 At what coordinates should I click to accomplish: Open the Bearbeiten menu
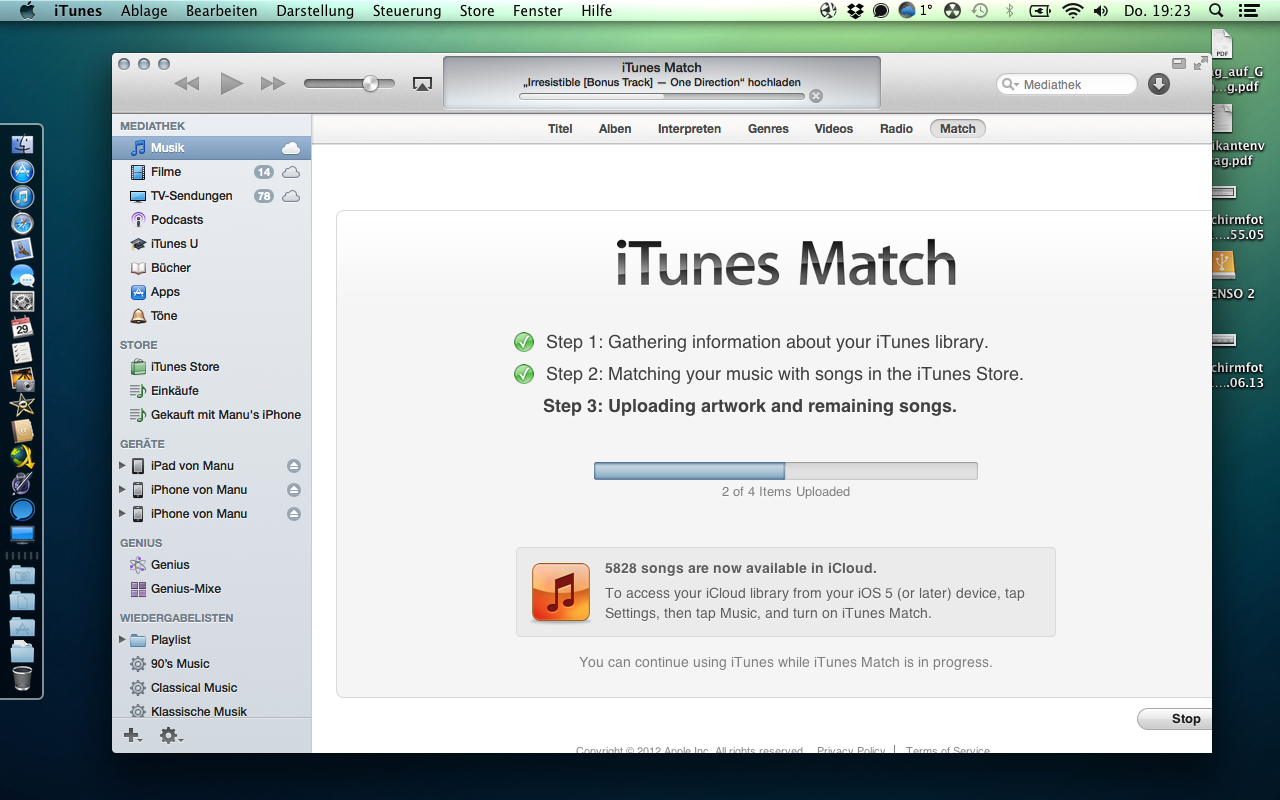point(221,11)
